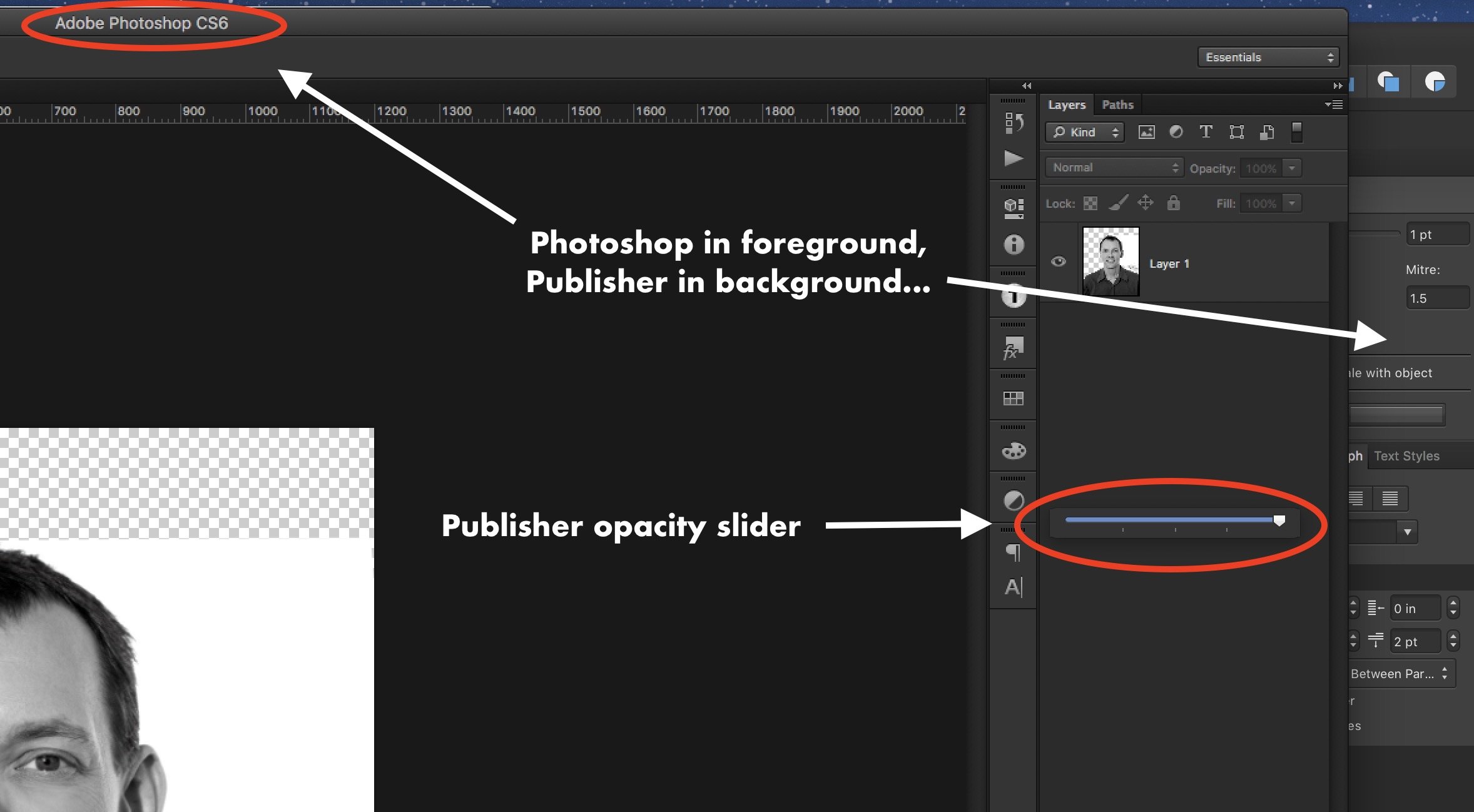Image resolution: width=1474 pixels, height=812 pixels.
Task: Toggle the layer filtering on/off switch
Action: [1297, 132]
